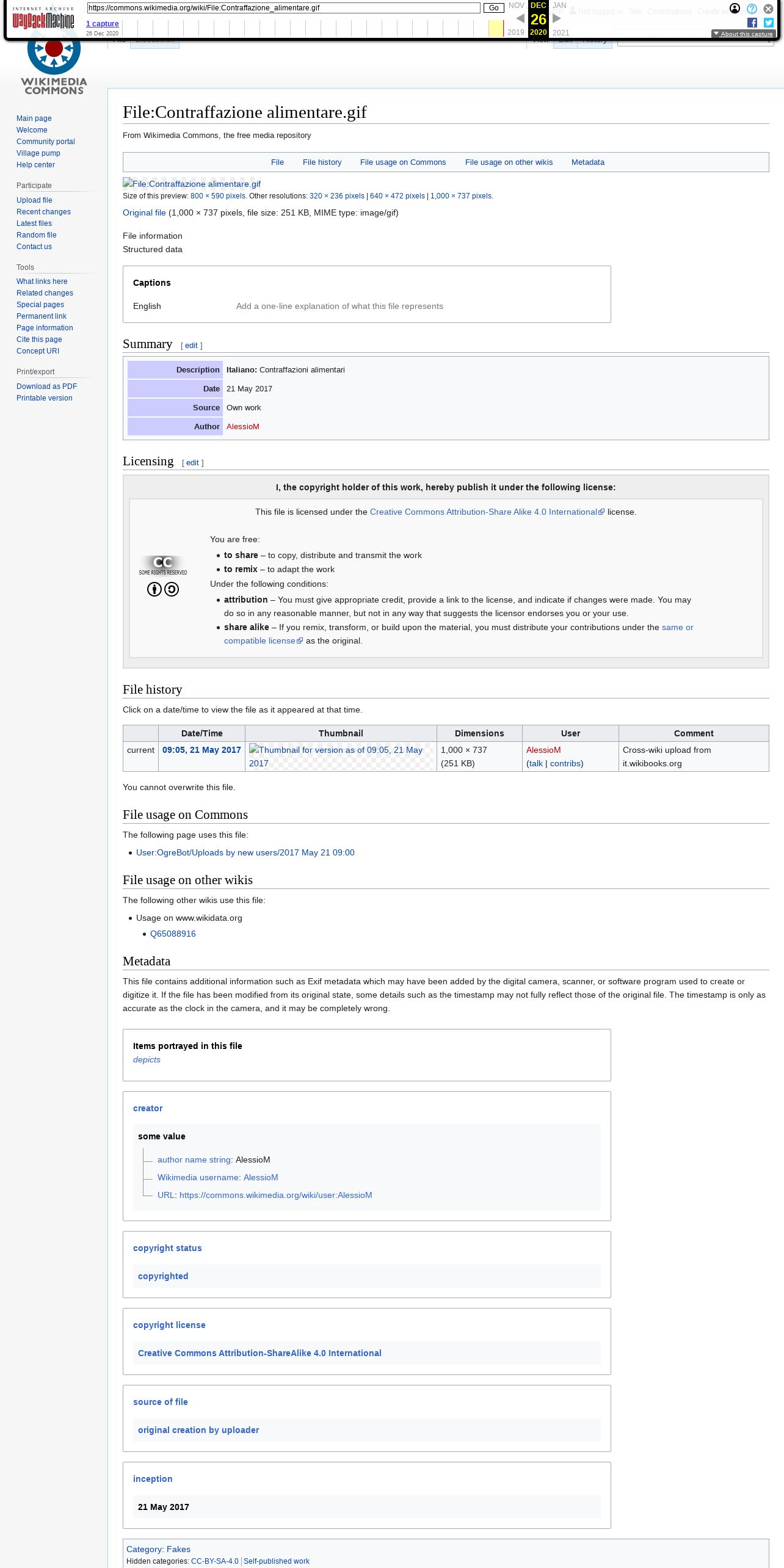Open Wayback help question icon
Viewport: 784px width, 1568px height.
(752, 9)
